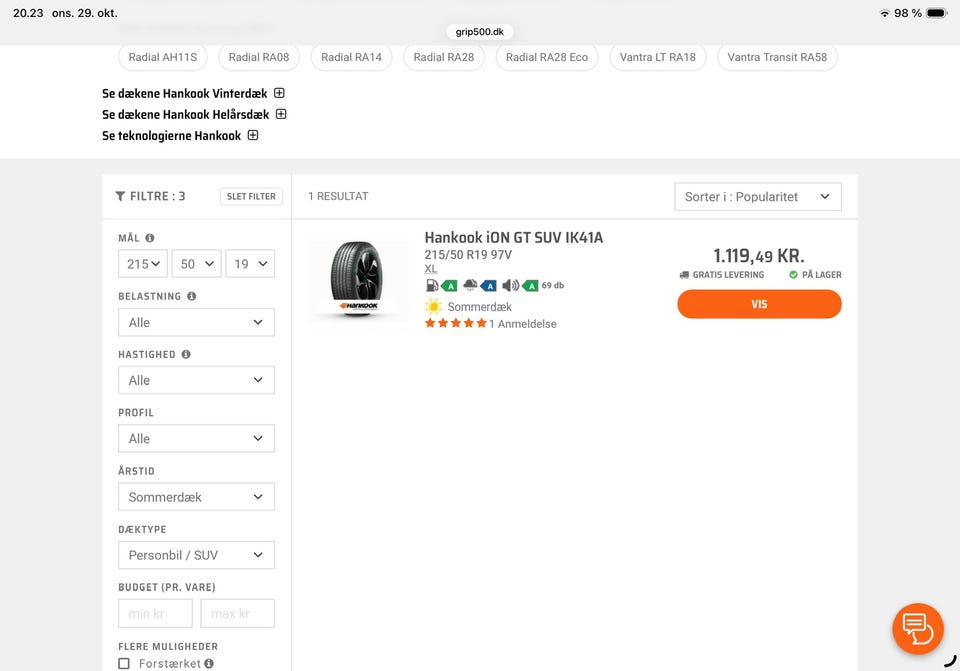Expand Se dækene Hankook Helårsdæk
Viewport: 960px width, 671px height.
click(281, 114)
